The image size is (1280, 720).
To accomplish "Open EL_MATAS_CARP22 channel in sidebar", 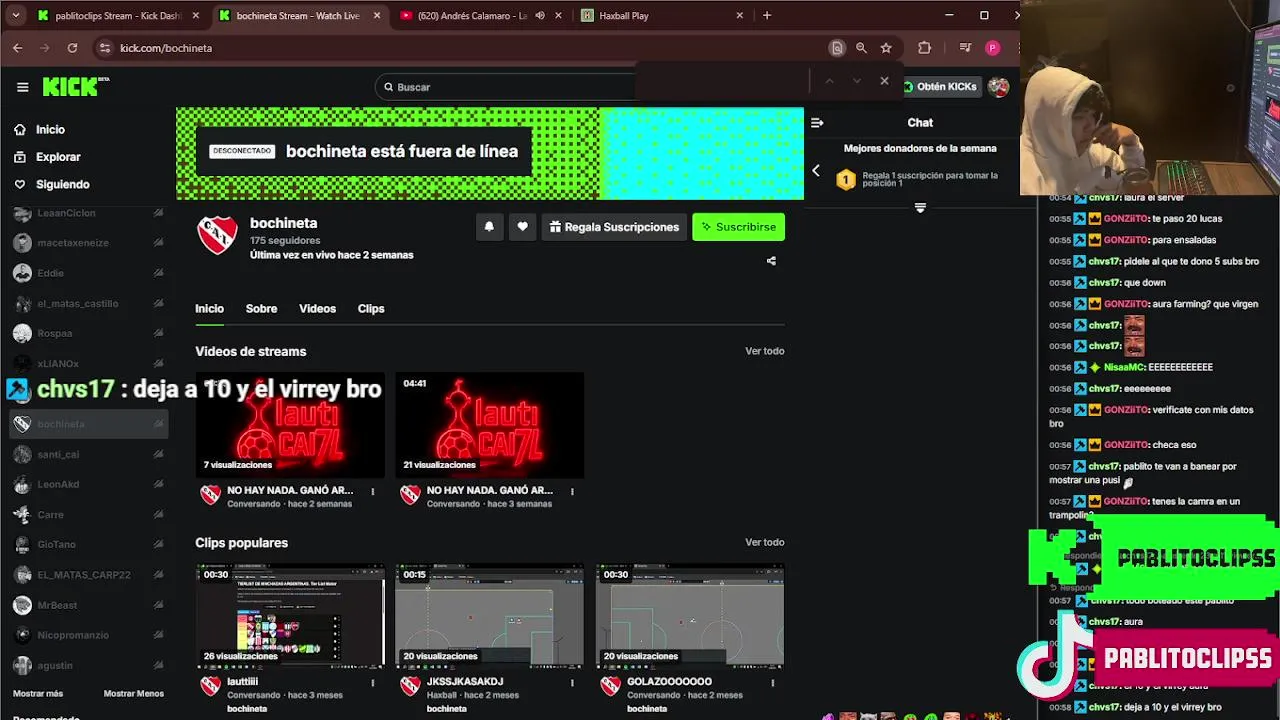I will 88,575.
